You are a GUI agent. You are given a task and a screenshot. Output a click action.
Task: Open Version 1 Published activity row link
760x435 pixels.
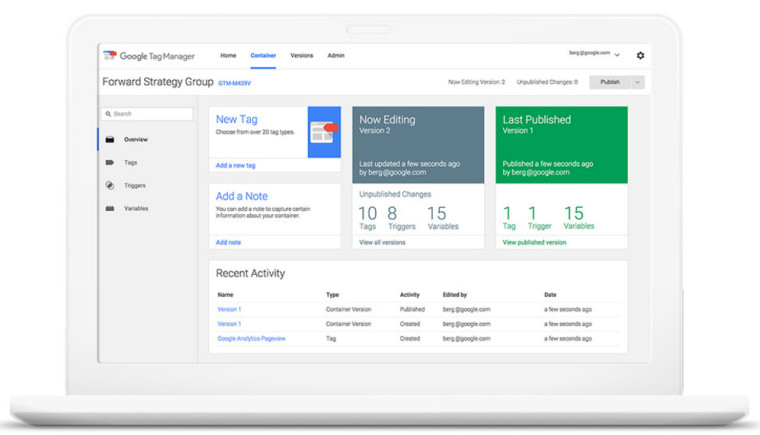click(229, 309)
